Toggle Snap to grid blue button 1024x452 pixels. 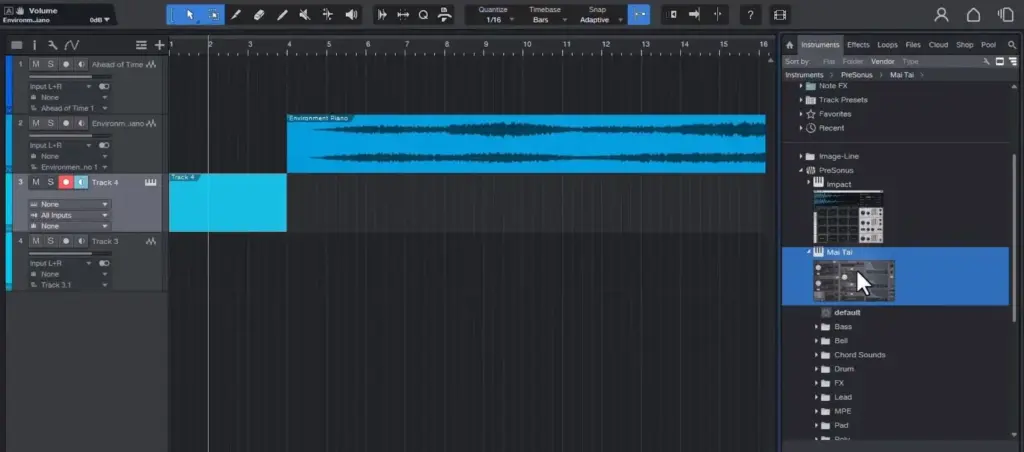click(x=639, y=14)
